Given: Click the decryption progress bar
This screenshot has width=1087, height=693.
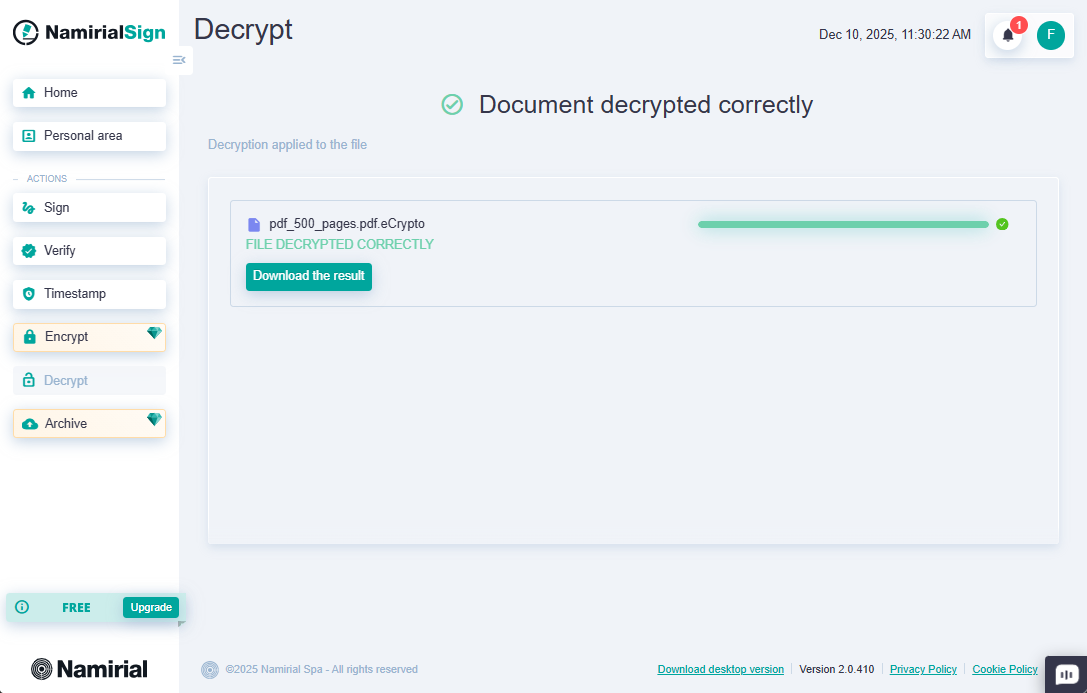Looking at the screenshot, I should tap(843, 224).
